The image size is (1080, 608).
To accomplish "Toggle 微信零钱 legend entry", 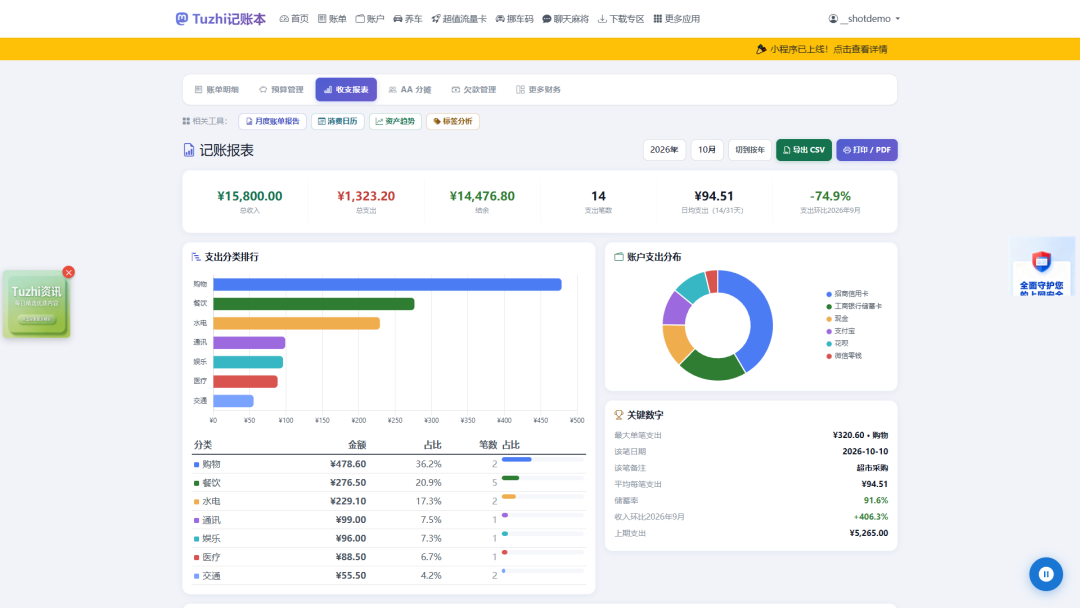I will click(x=844, y=355).
